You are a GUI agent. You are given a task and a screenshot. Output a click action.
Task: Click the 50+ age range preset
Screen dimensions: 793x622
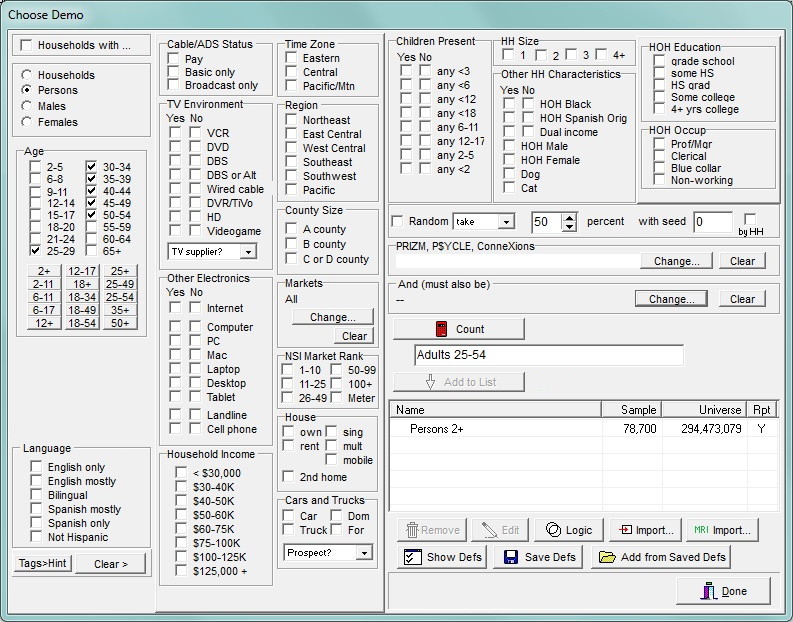click(x=120, y=323)
